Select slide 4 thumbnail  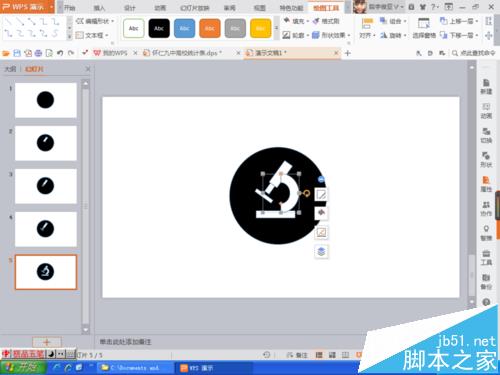(x=46, y=229)
